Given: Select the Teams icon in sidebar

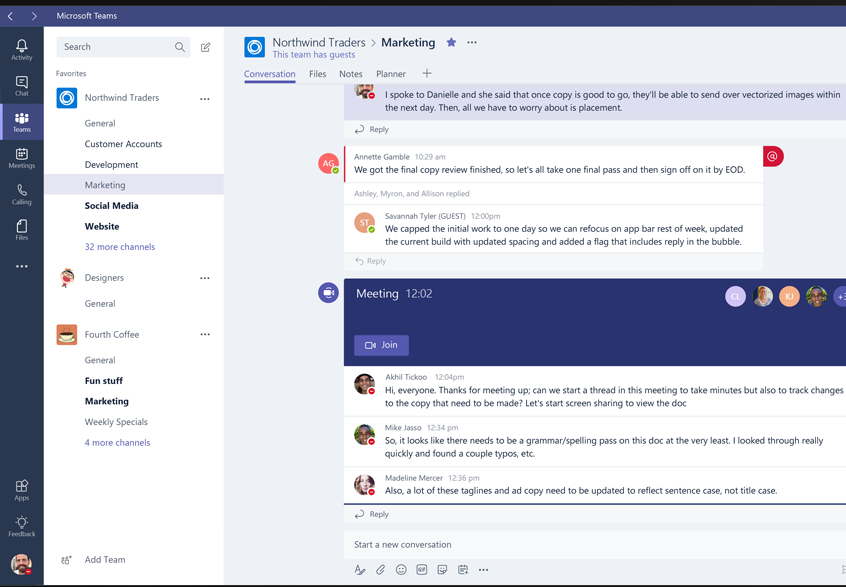Looking at the screenshot, I should pos(22,122).
